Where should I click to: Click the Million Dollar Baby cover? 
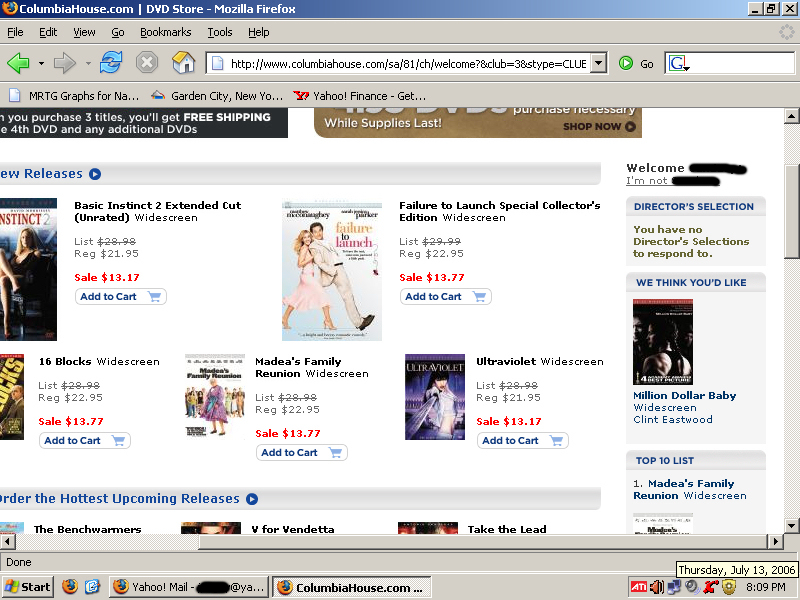coord(663,342)
